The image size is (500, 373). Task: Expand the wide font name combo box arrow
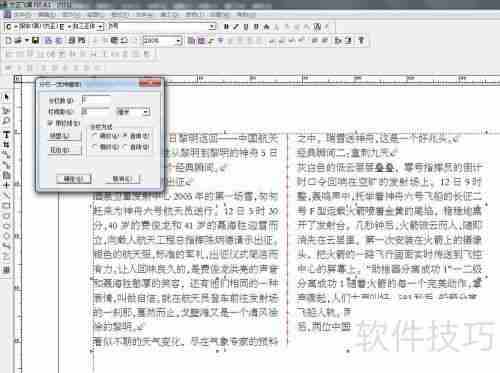[x=212, y=27]
